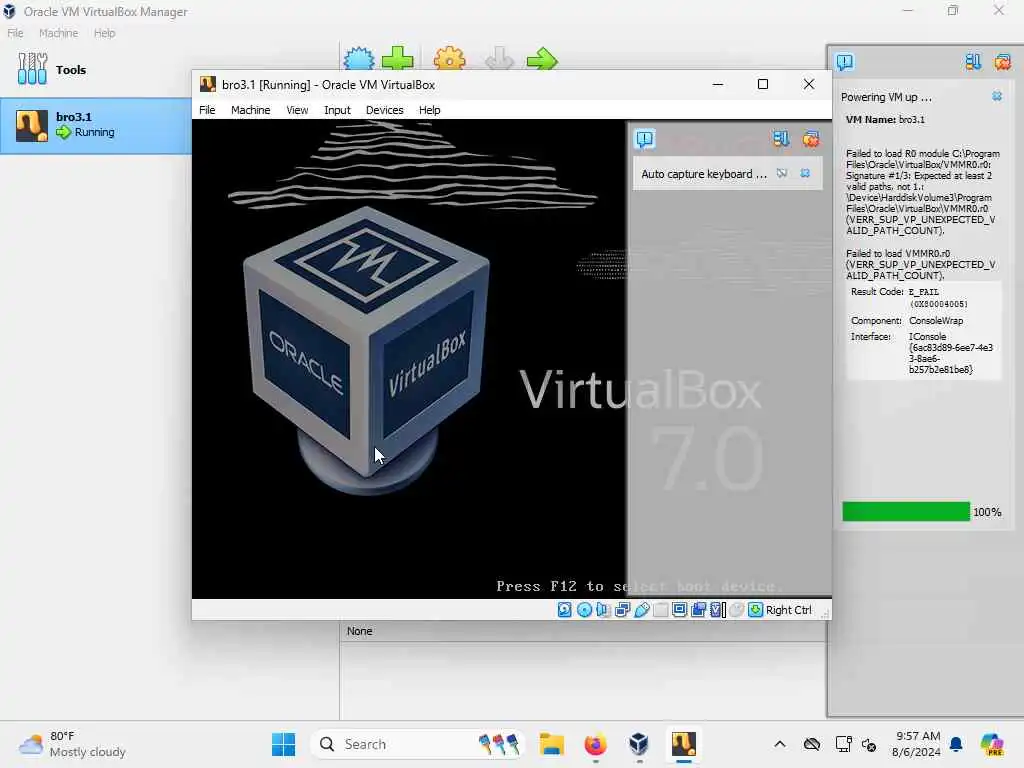Click the taskbar Search box
Image resolution: width=1024 pixels, height=768 pixels.
(x=417, y=744)
